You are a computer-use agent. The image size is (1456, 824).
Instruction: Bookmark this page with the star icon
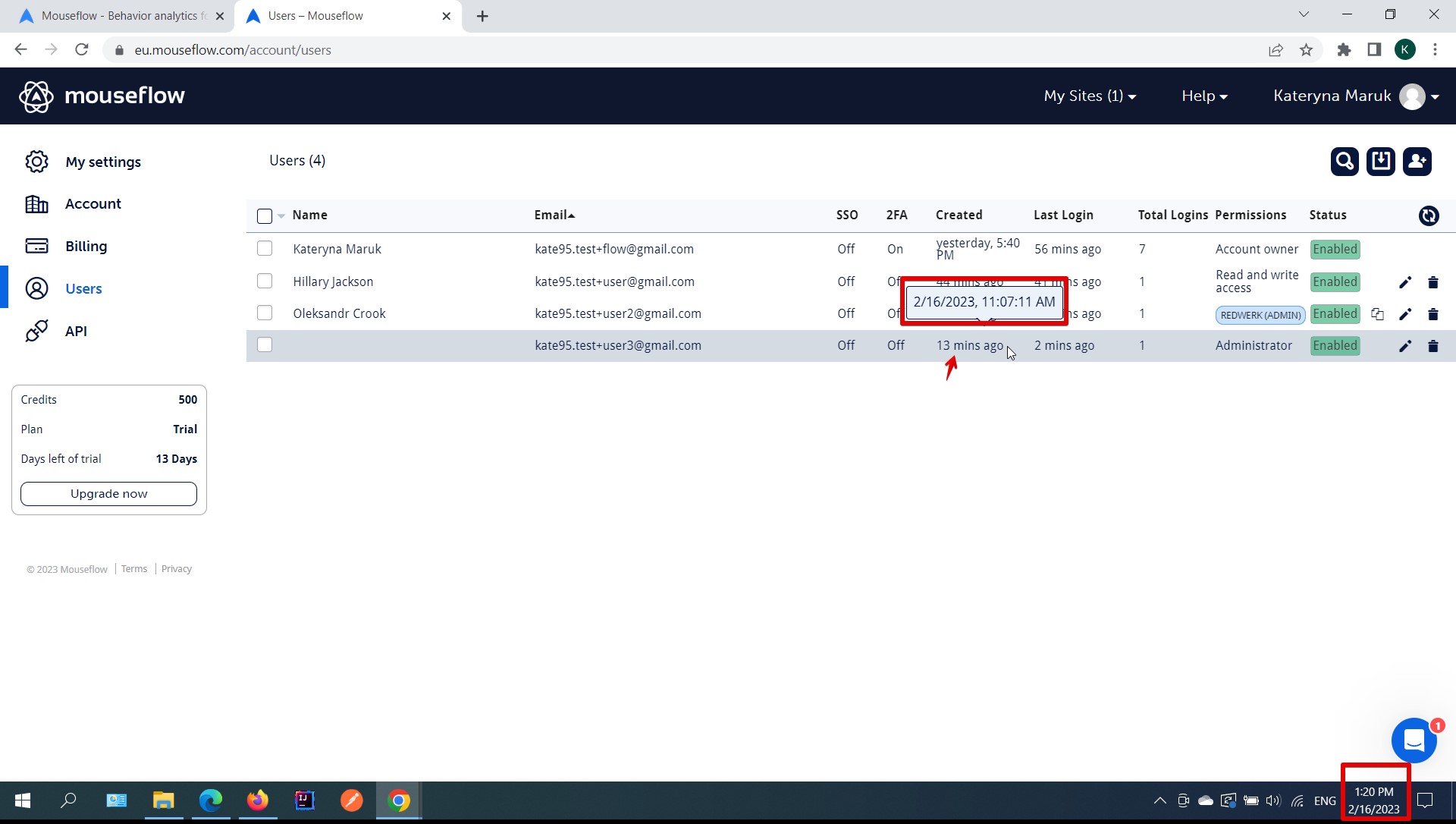[1306, 50]
